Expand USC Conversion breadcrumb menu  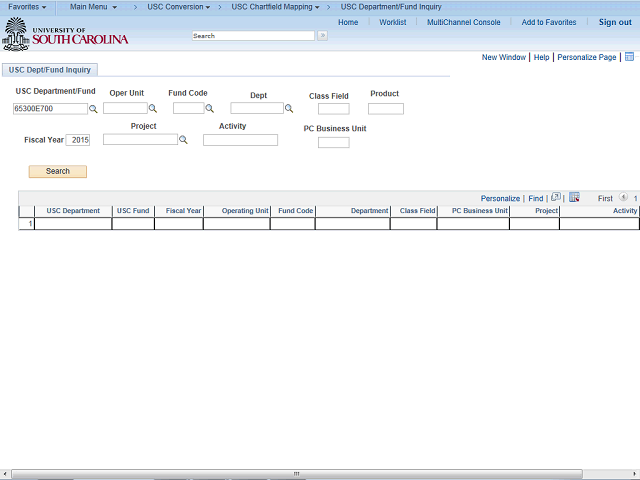point(179,7)
